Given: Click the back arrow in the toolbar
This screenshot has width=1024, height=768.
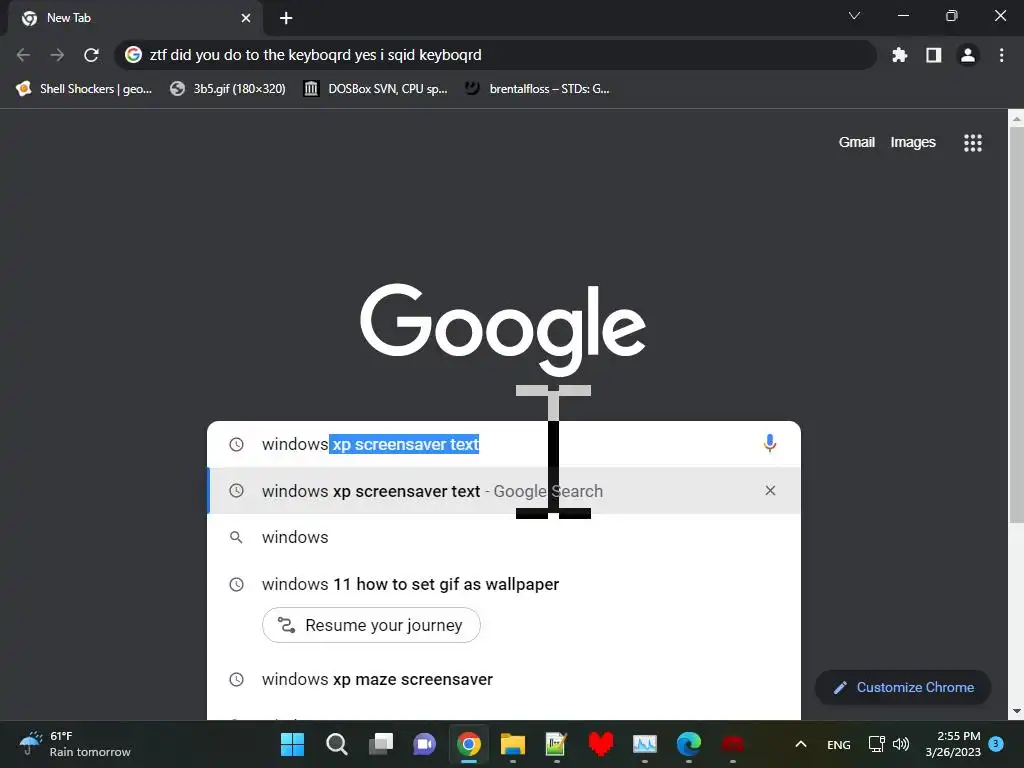Looking at the screenshot, I should click(x=24, y=55).
